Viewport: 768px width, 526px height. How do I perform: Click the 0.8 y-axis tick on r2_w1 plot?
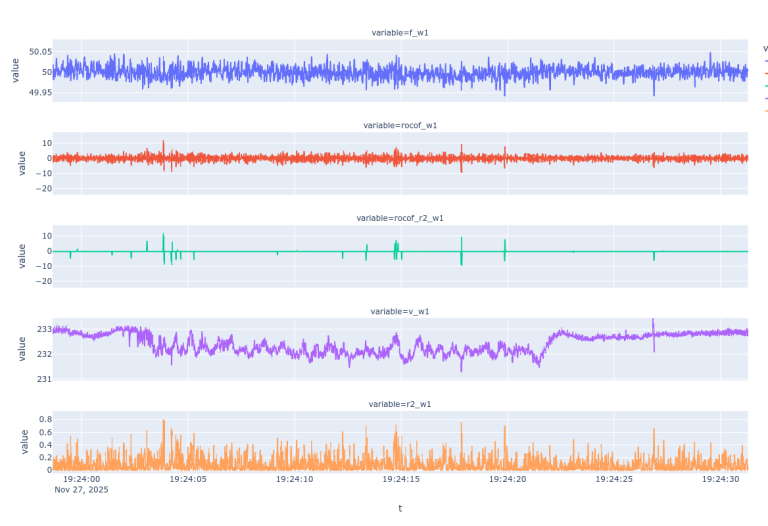[x=42, y=420]
